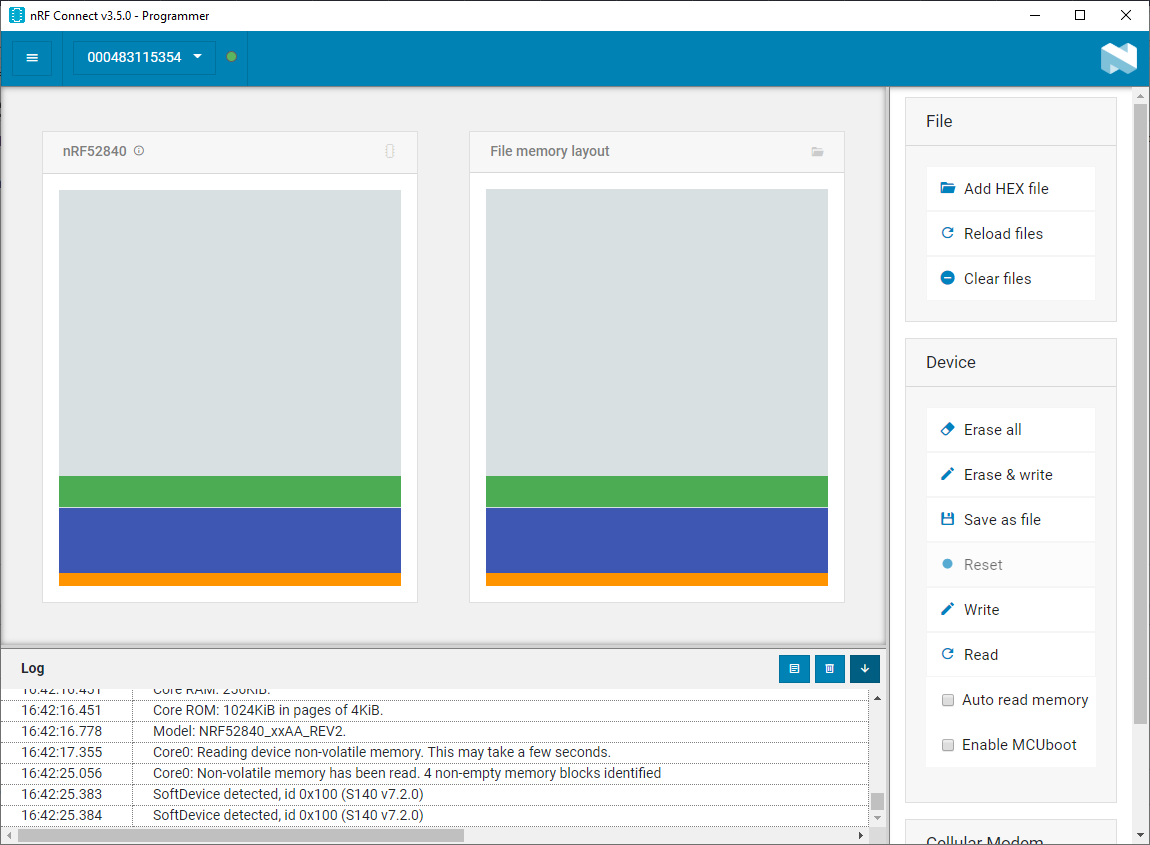Image resolution: width=1150 pixels, height=845 pixels.
Task: Click SoftDevice detected entry at 16:42:25.384
Action: click(288, 815)
